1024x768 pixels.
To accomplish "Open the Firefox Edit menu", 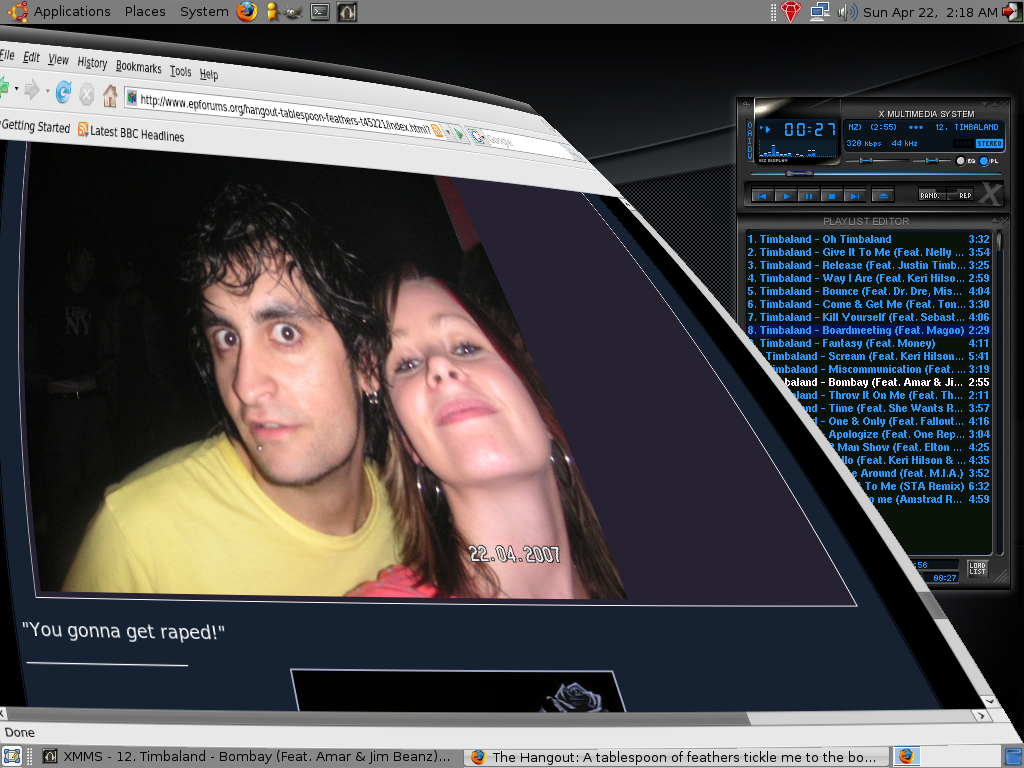I will tap(31, 57).
